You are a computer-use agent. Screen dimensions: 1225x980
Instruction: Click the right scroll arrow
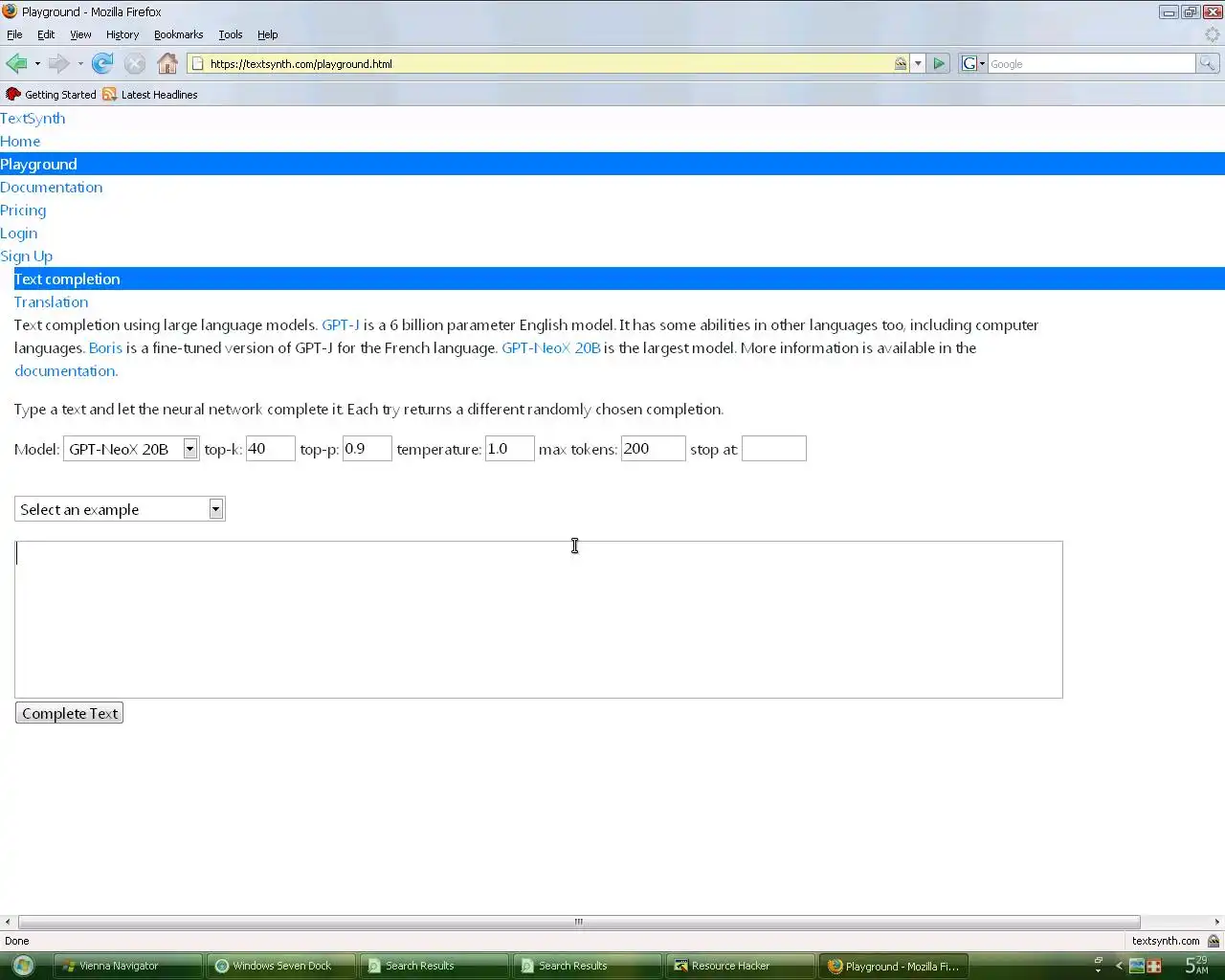[1217, 923]
